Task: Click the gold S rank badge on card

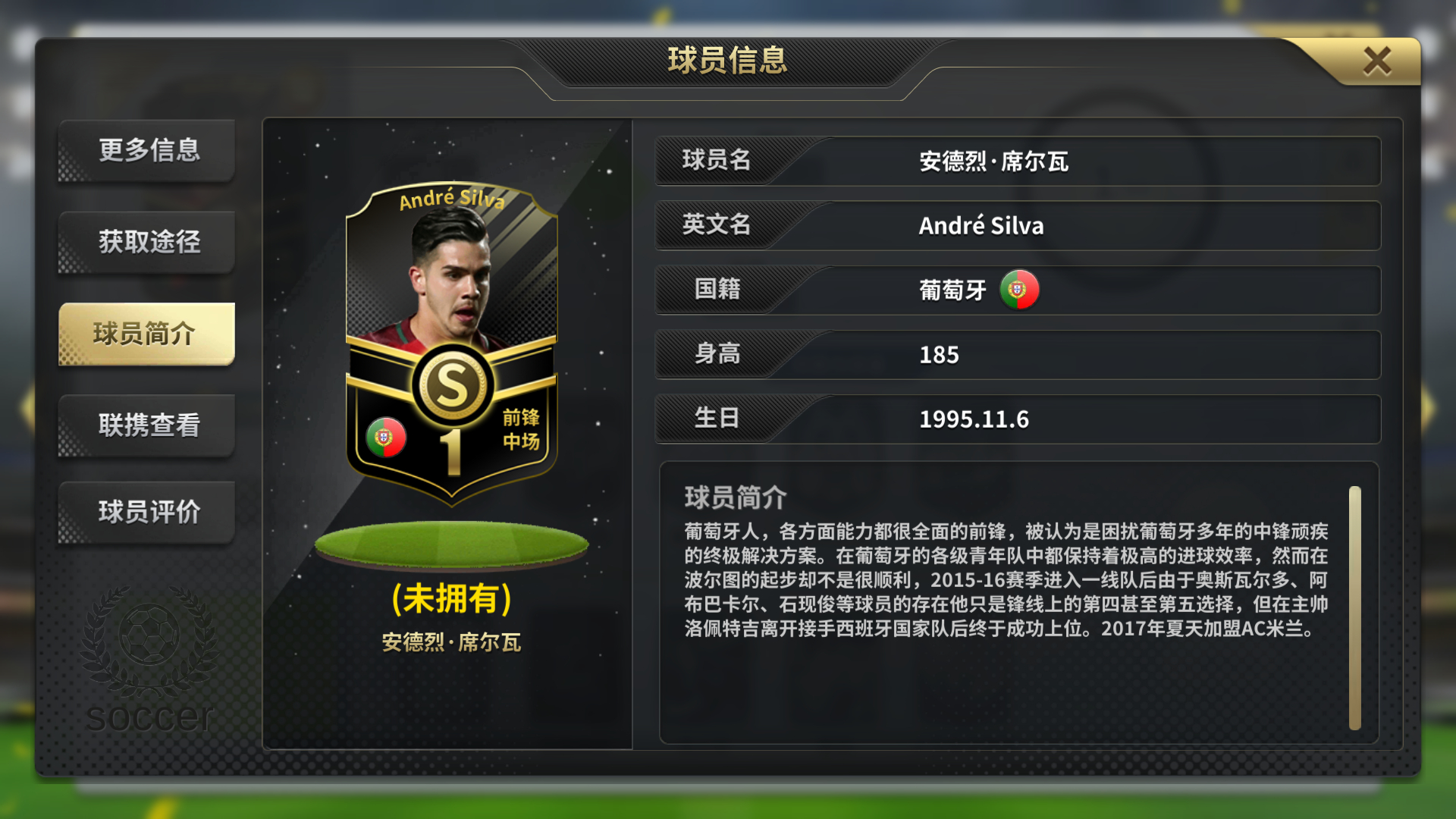Action: (x=453, y=385)
